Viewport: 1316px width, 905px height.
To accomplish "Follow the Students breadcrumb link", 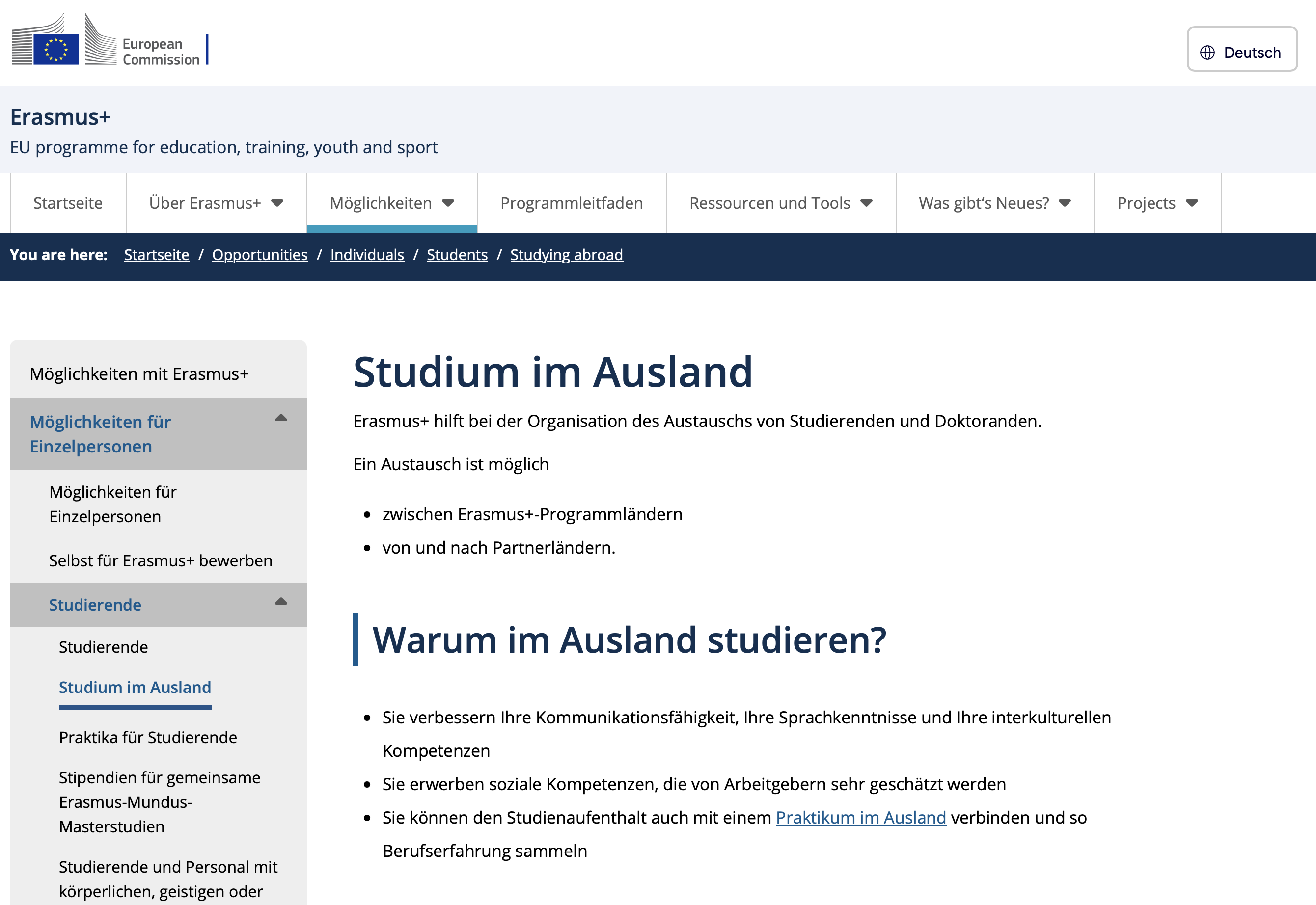I will click(x=457, y=255).
